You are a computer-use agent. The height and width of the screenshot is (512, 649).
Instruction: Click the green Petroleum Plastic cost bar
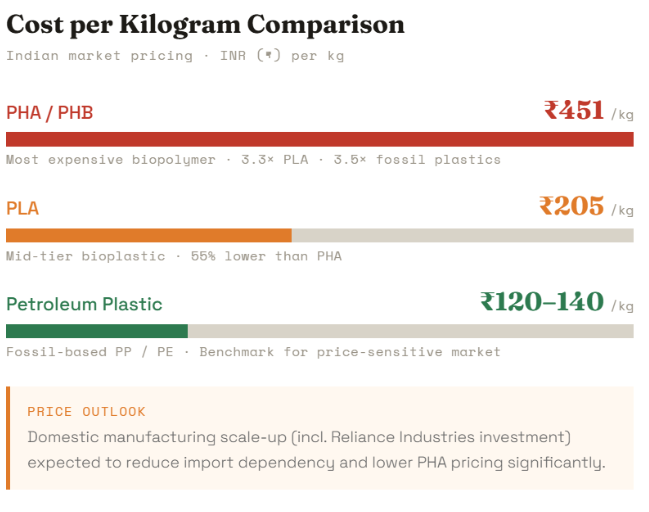pyautogui.click(x=97, y=331)
